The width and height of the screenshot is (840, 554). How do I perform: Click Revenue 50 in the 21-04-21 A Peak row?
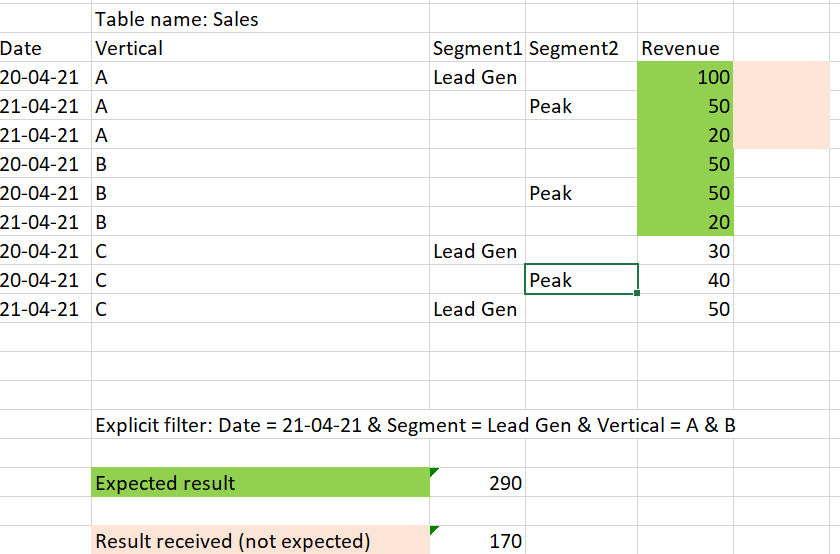point(685,106)
